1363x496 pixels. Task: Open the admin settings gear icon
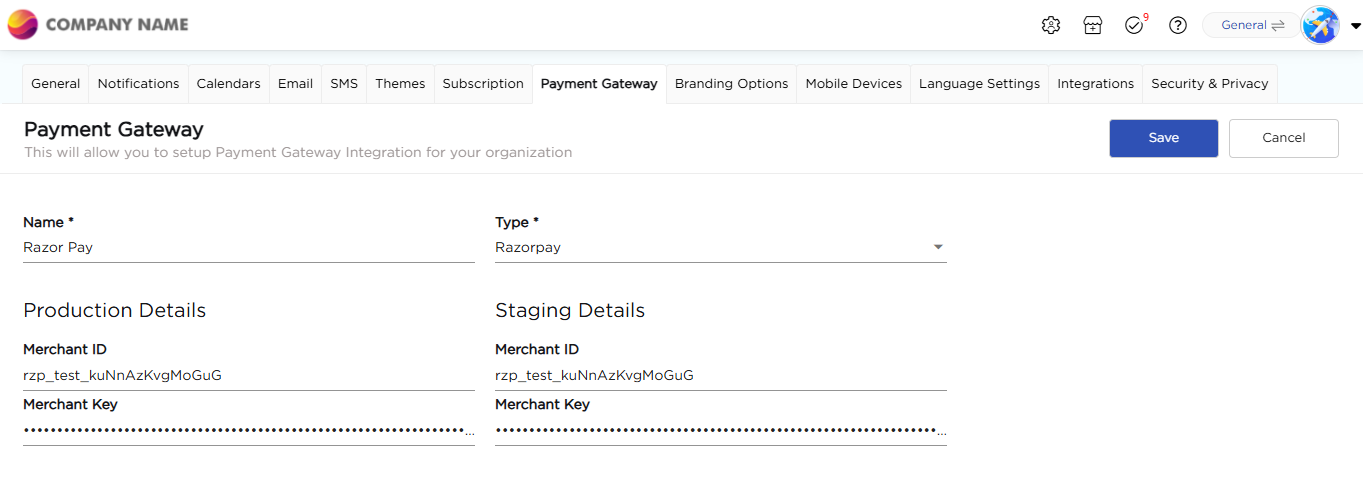(x=1050, y=25)
